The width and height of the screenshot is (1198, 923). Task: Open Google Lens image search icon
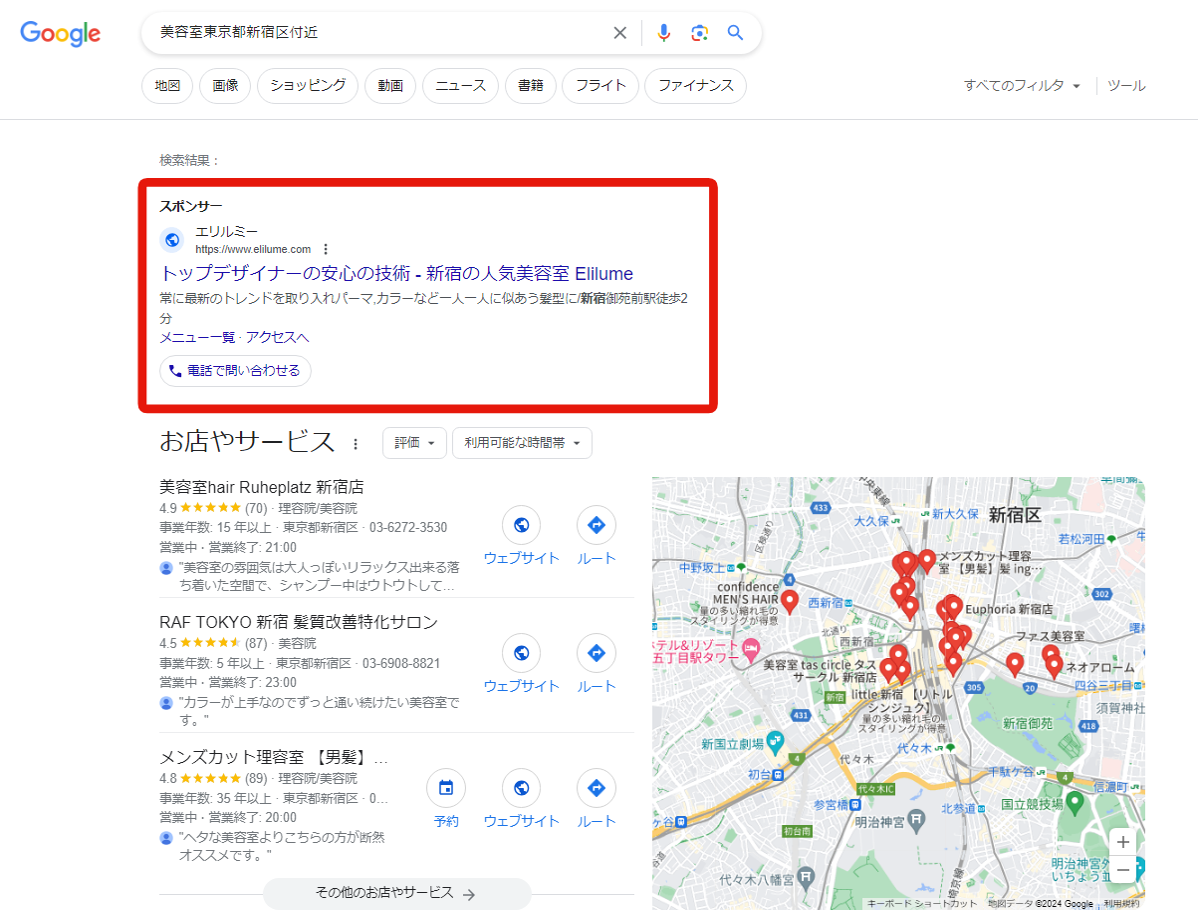click(699, 32)
